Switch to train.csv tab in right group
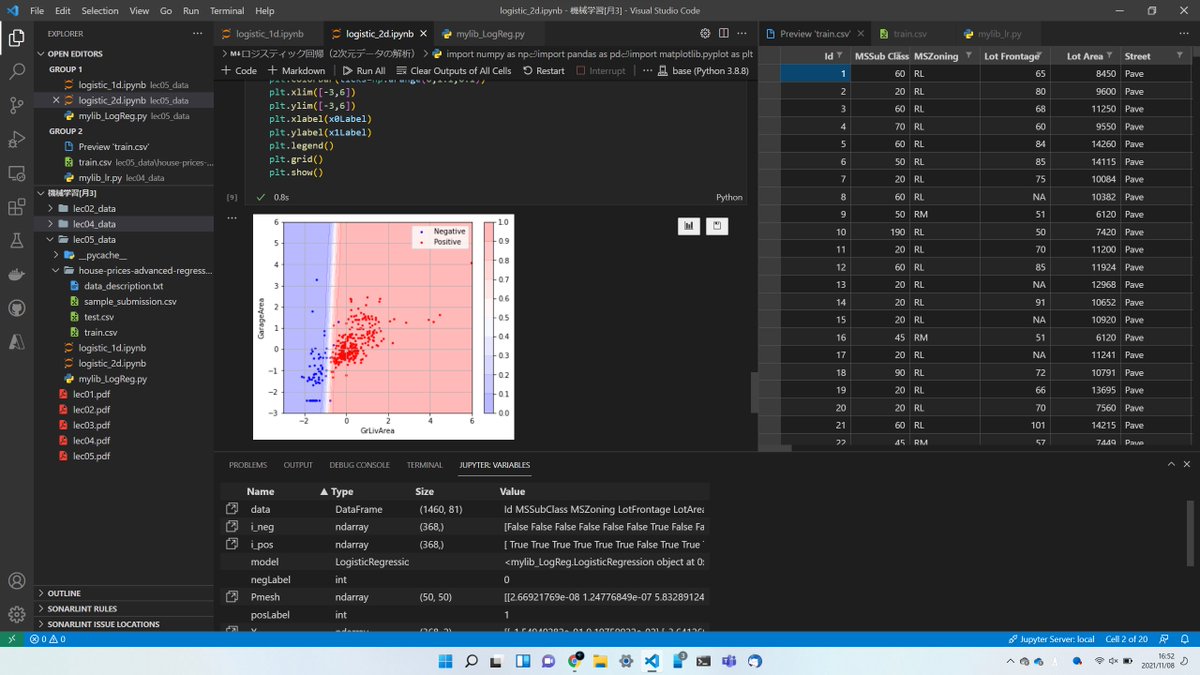Screen dimensions: 1200x675 (910, 34)
